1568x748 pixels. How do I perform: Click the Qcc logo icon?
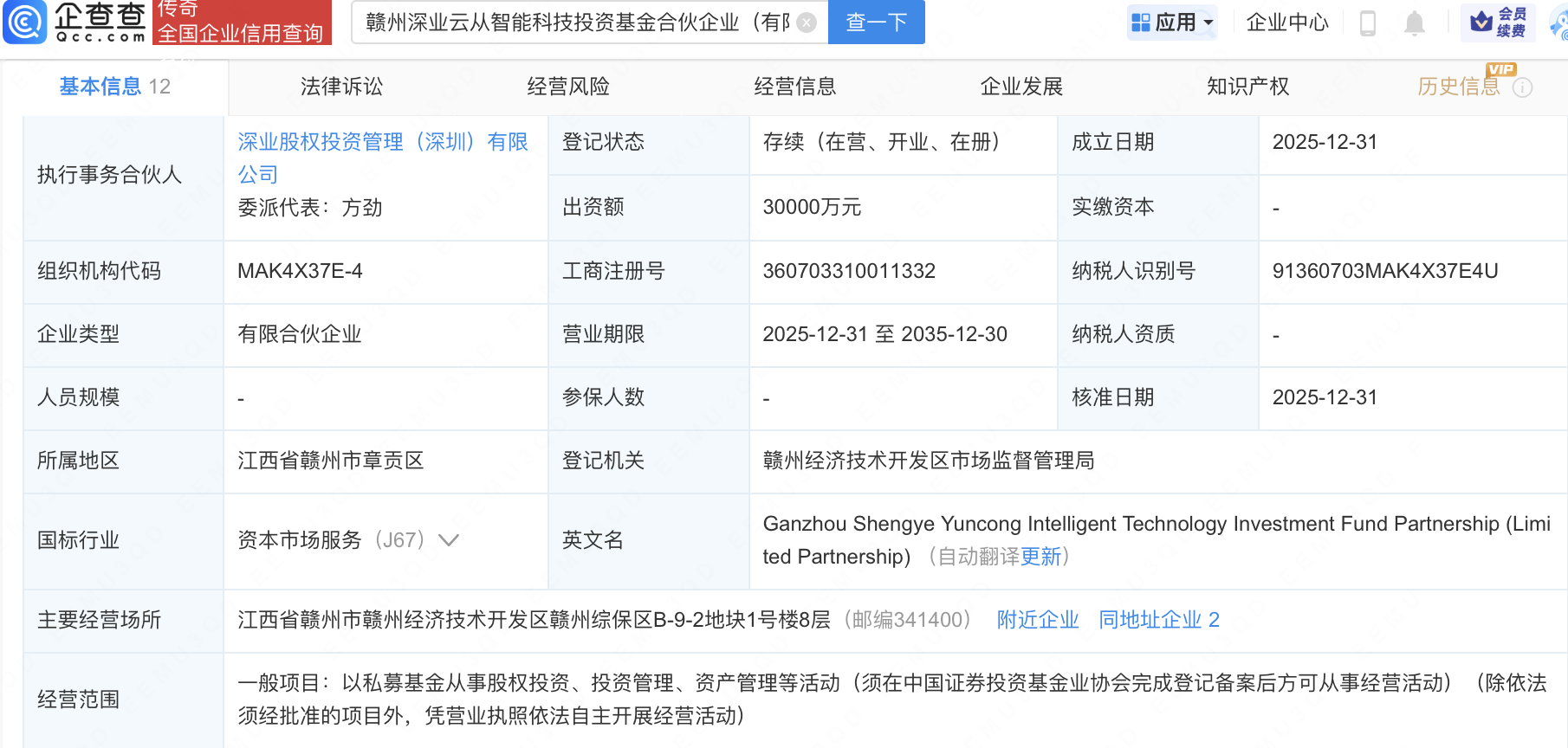[x=25, y=22]
